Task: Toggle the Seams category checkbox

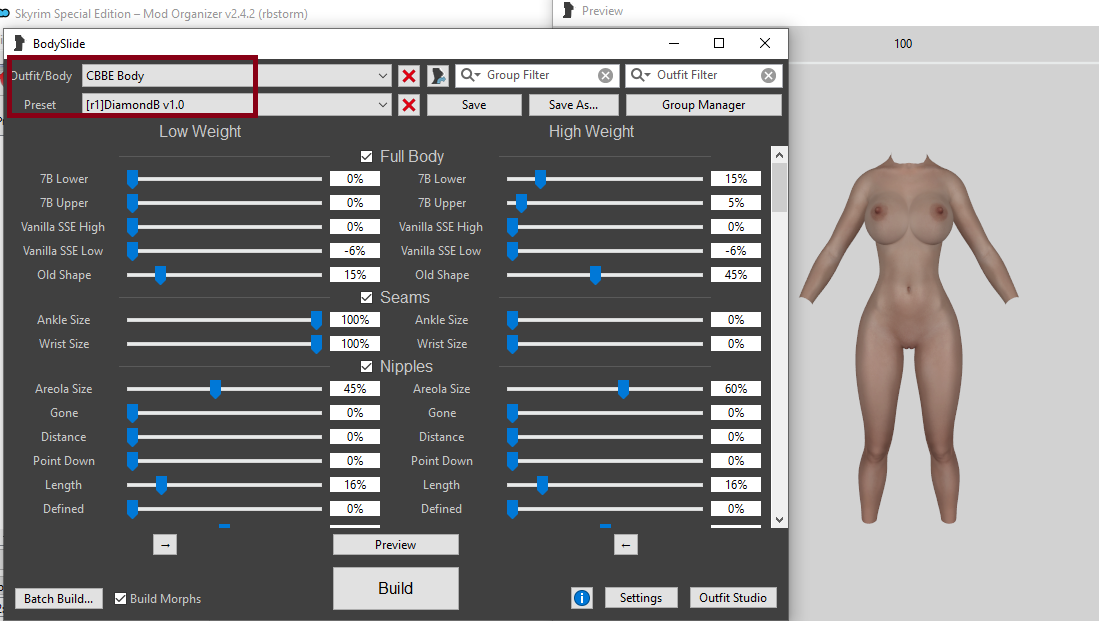Action: (x=366, y=297)
